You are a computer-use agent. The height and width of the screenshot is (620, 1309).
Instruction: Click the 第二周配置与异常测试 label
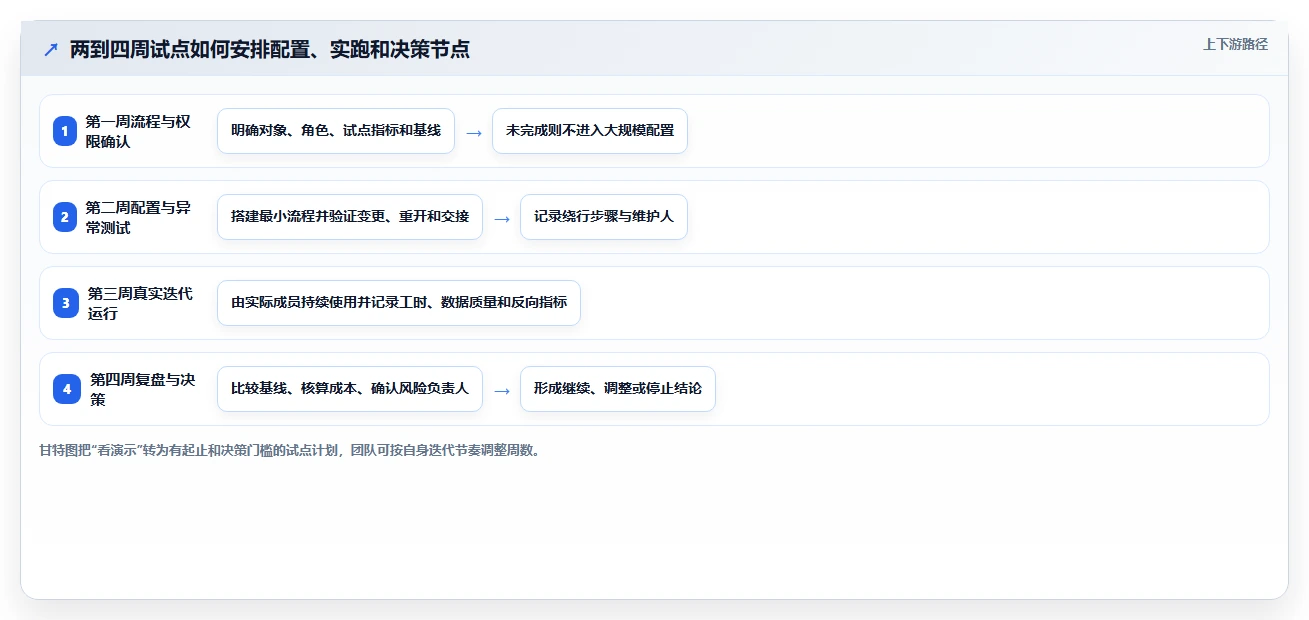coord(138,217)
